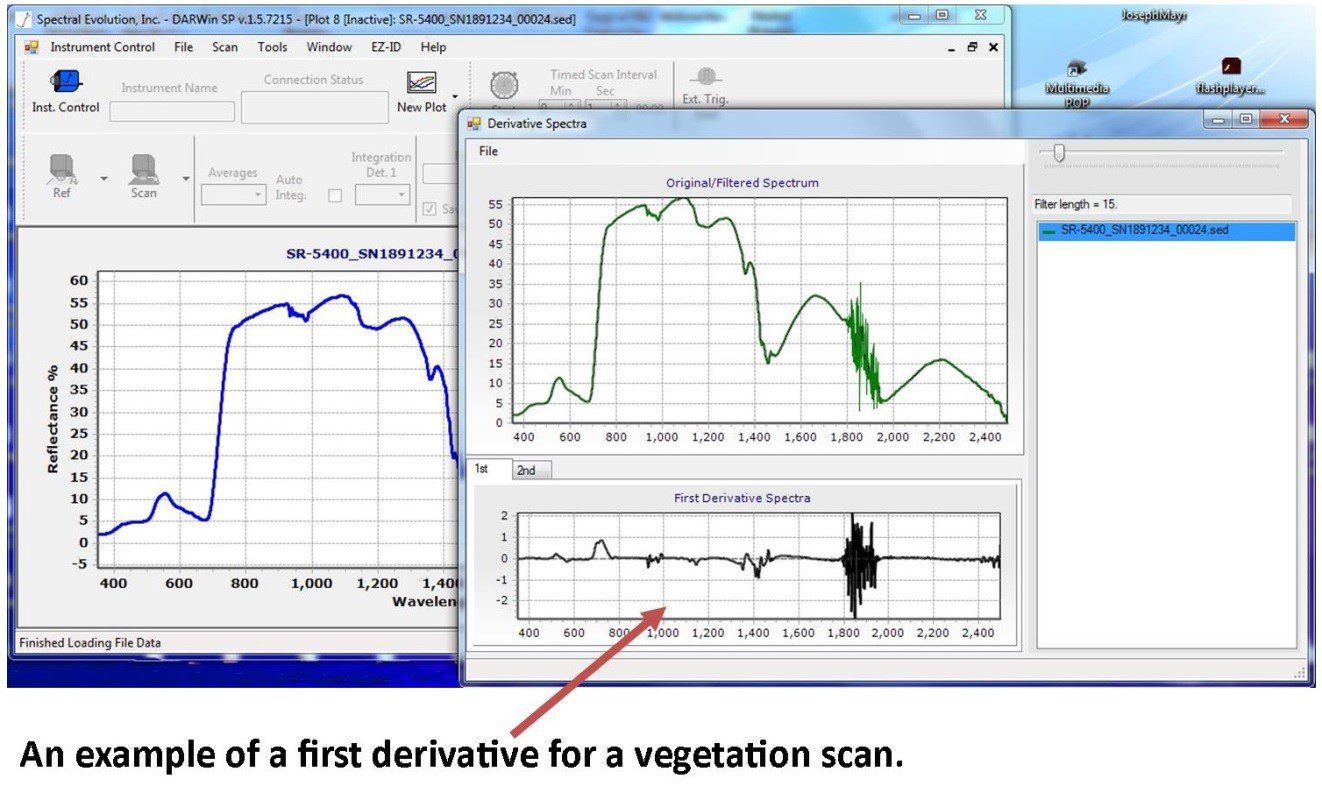
Task: Click the Ext. Trig. icon
Action: pos(708,77)
